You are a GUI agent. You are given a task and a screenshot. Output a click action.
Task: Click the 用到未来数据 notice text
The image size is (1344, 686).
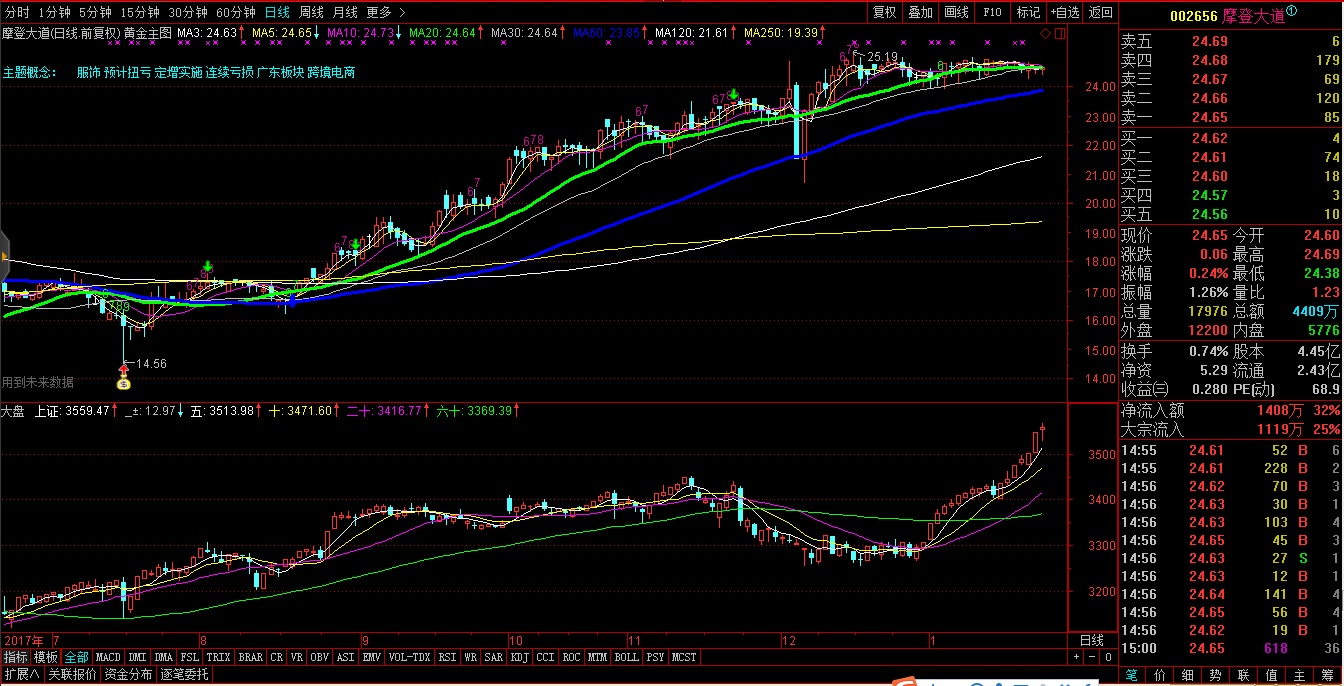[x=38, y=382]
